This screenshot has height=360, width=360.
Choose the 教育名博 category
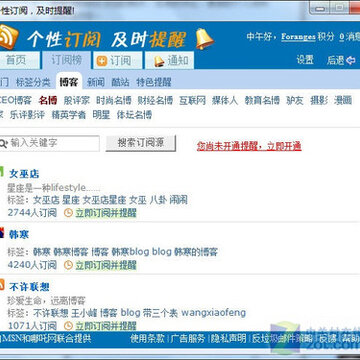click(x=262, y=100)
